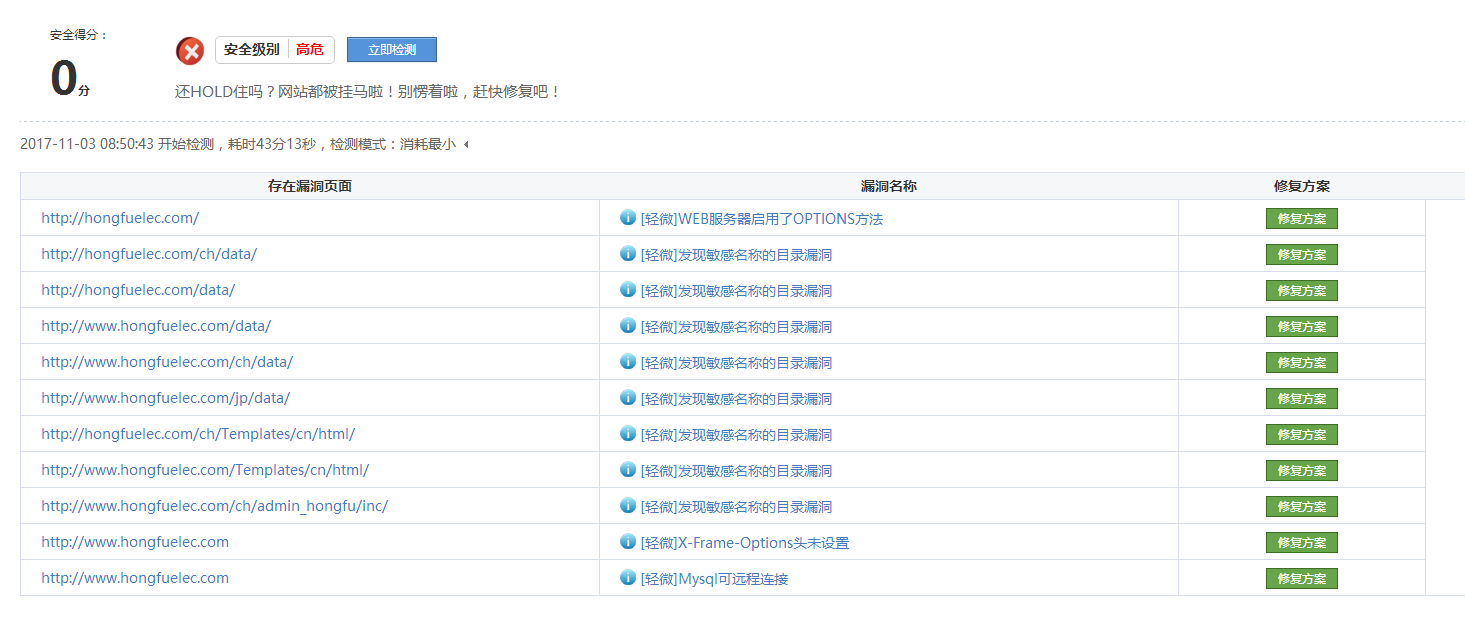Open the [轻微]WEB服务器启用了OPTIONS方法 vulnerability link
This screenshot has height=631, width=1465.
(x=762, y=219)
